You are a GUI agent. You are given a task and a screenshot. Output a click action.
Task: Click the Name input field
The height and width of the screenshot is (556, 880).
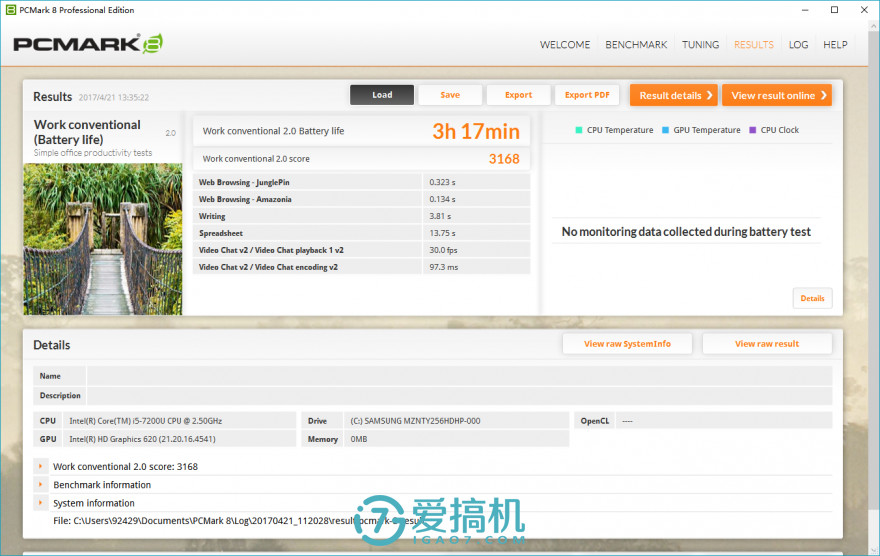click(459, 376)
